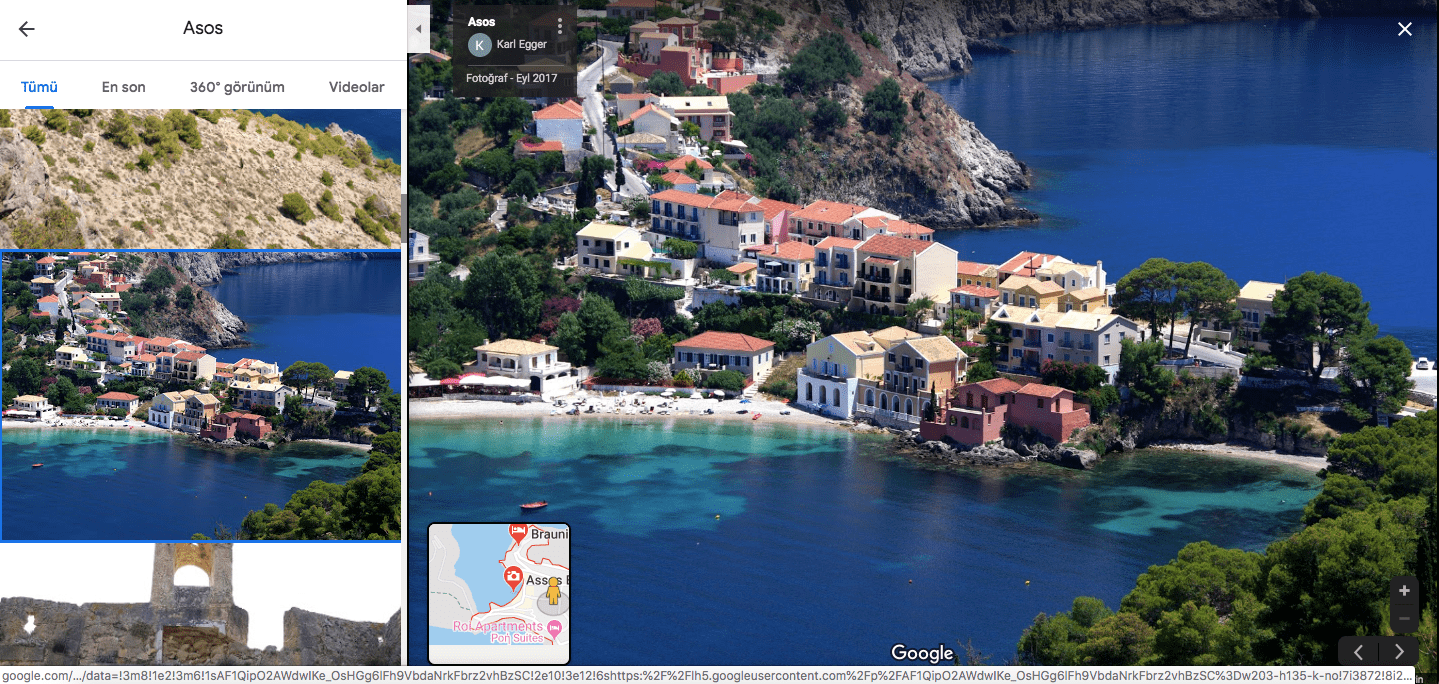Image resolution: width=1439 pixels, height=684 pixels.
Task: Select the 360° görünüm tab
Action: coord(237,87)
